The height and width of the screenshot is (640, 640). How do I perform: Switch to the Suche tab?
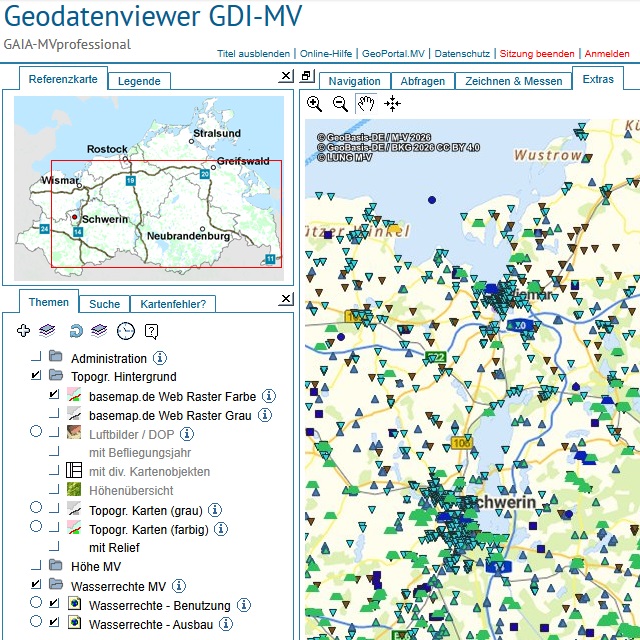tap(104, 304)
